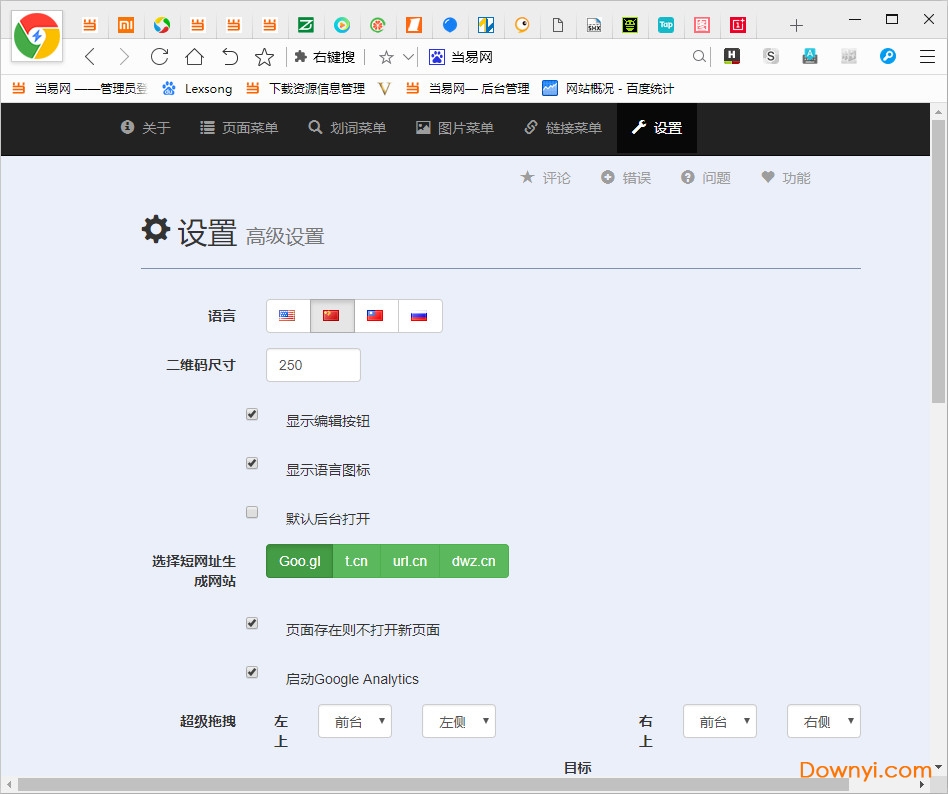Enable the 默认后台打开 checkbox

[x=252, y=512]
